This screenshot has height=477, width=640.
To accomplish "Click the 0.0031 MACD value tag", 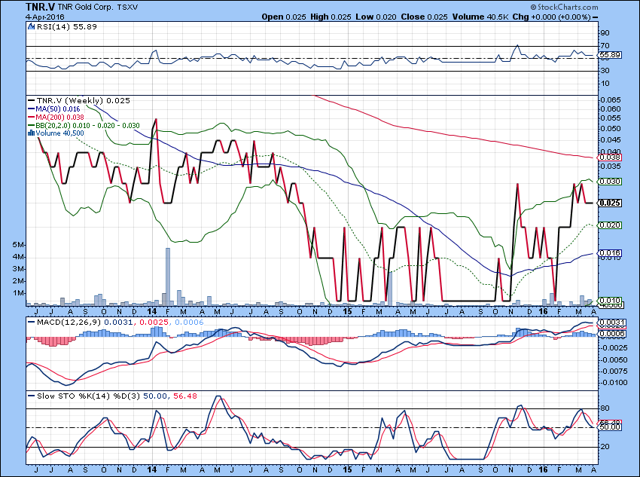I will click(612, 322).
